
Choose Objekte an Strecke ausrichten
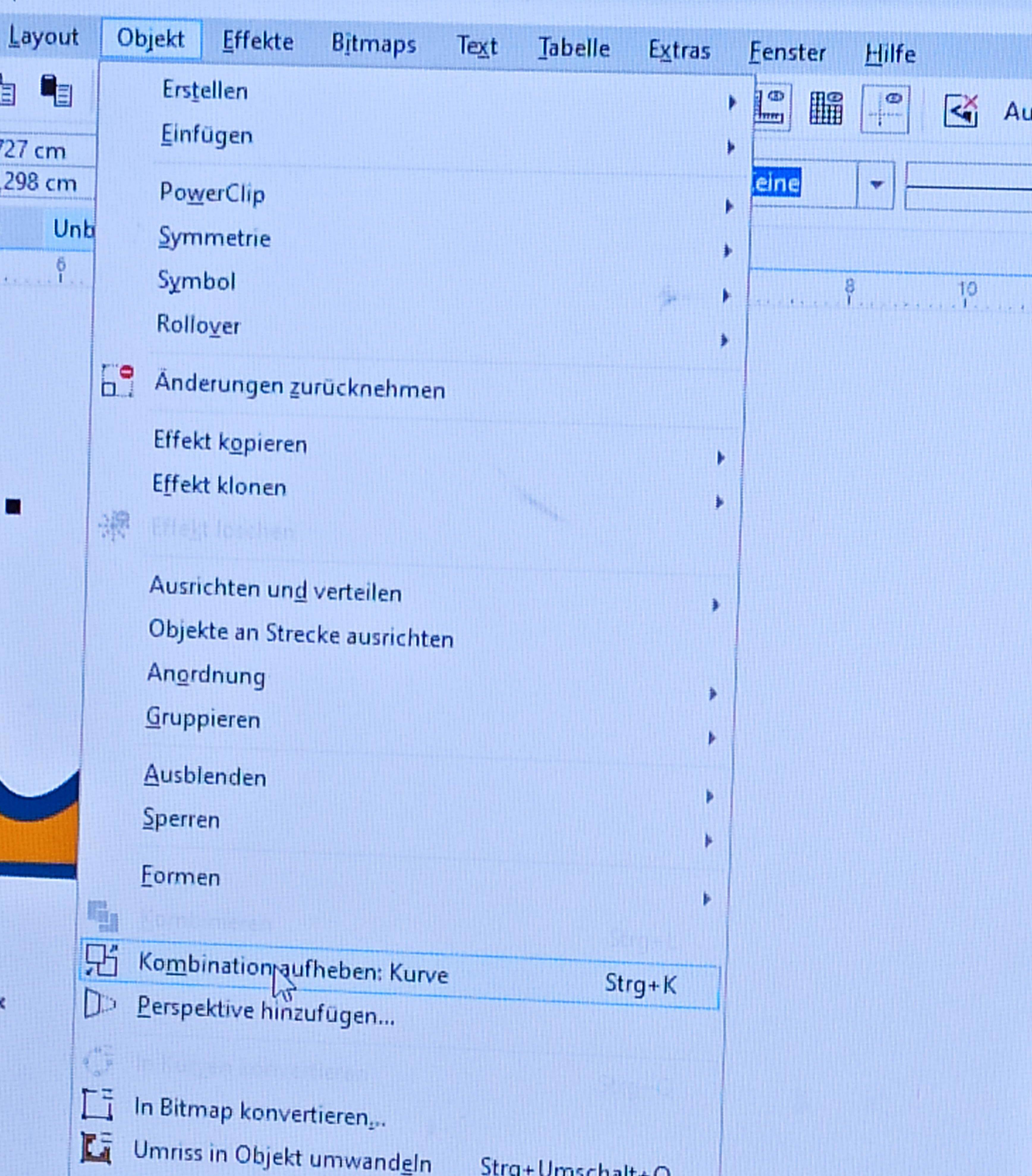(301, 635)
